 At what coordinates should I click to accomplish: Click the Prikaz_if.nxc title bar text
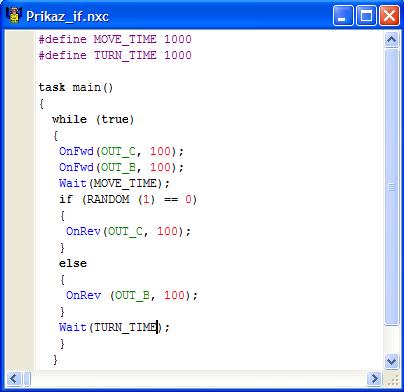[x=67, y=16]
